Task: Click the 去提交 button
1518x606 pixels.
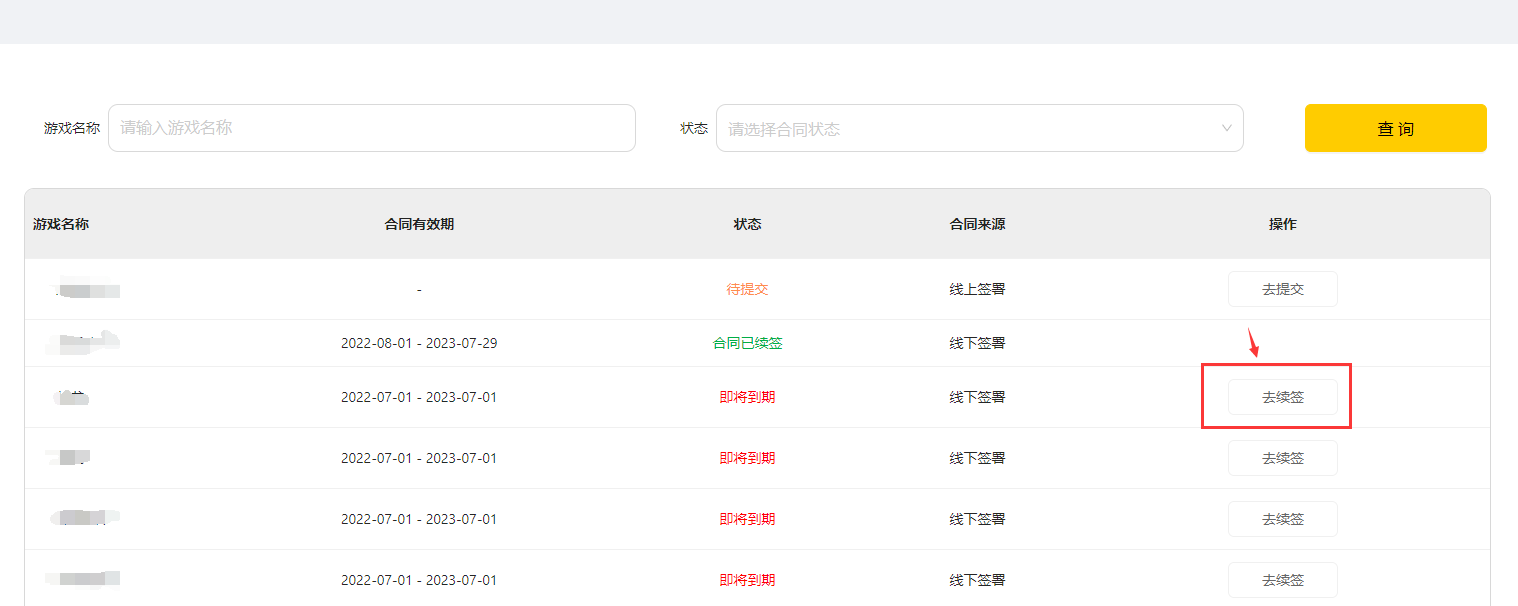Action: (x=1282, y=289)
